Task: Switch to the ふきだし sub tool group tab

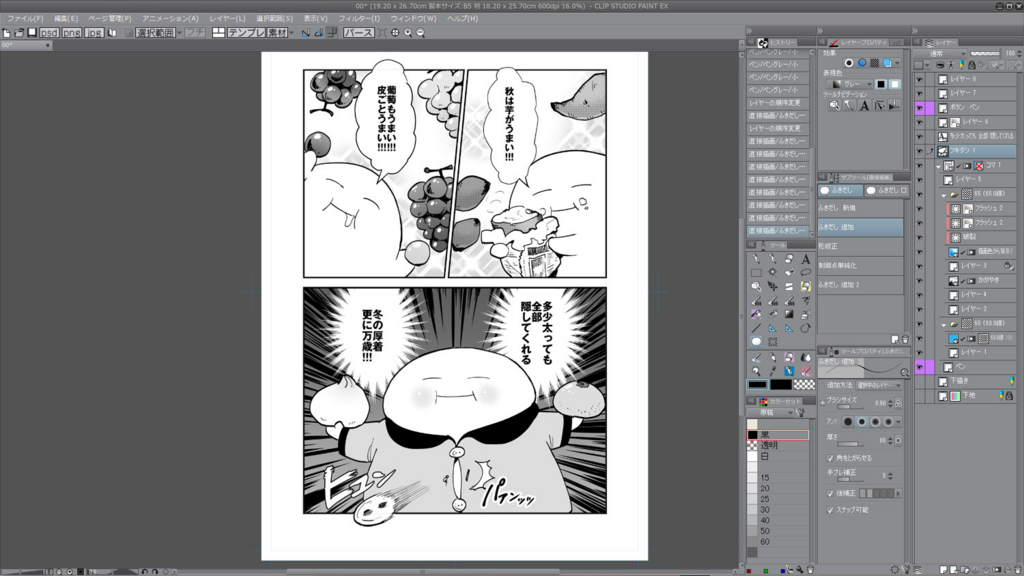Action: click(840, 190)
